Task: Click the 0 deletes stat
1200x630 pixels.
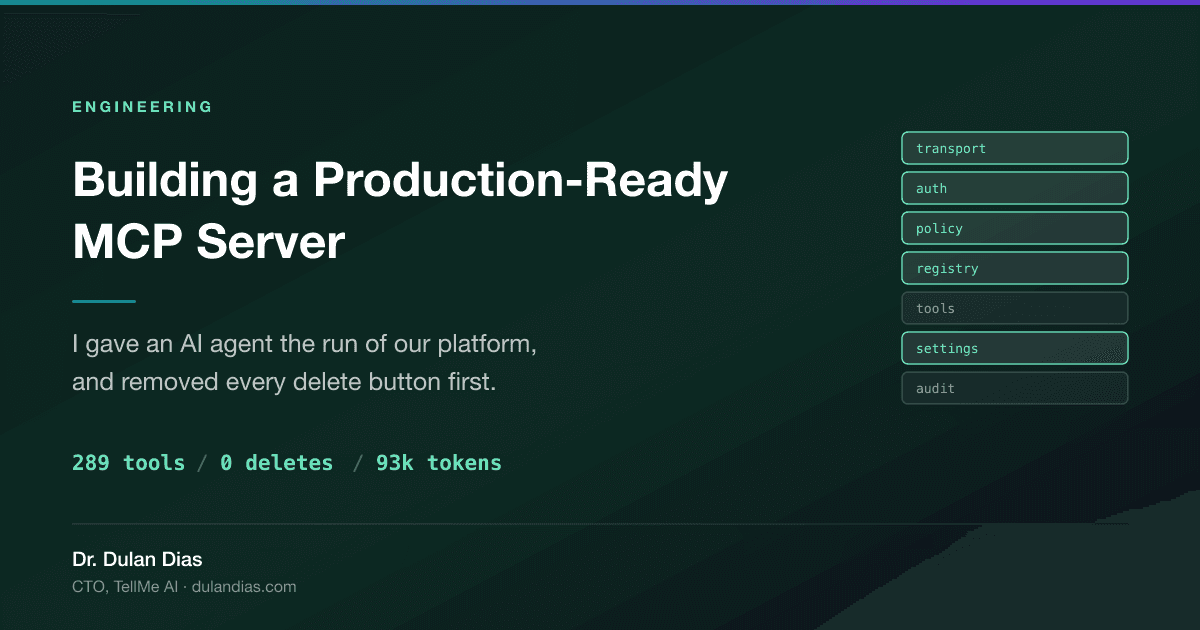Action: [x=277, y=463]
